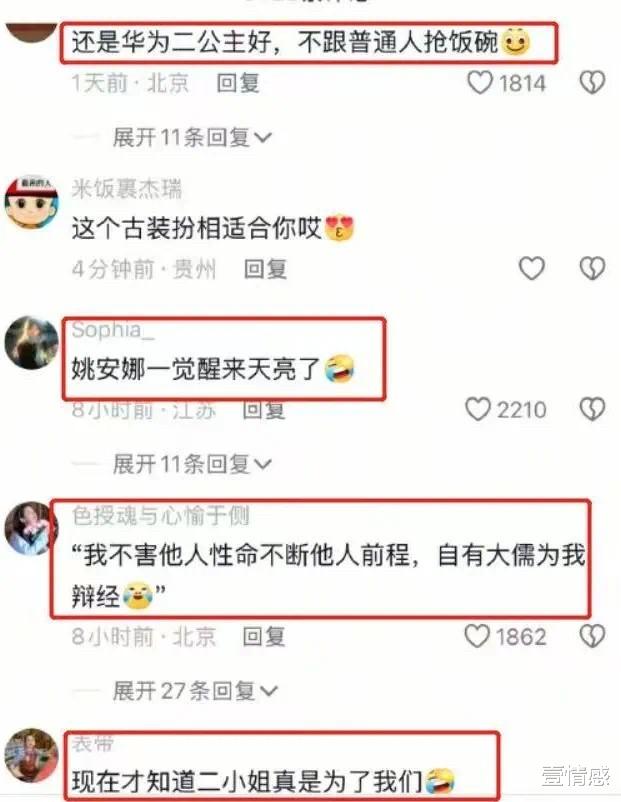Screen dimensions: 621x802
Task: Like the comment with 1814 likes
Action: [x=480, y=82]
